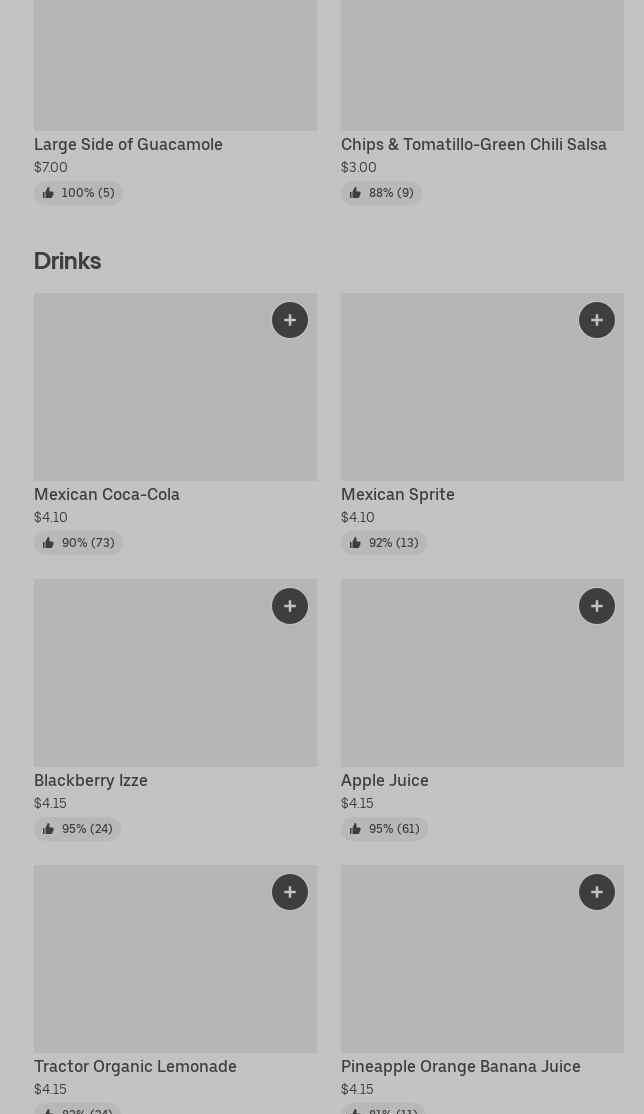This screenshot has height=1114, width=644.
Task: Click the Mexican Sprite 92% rating badge
Action: point(384,543)
